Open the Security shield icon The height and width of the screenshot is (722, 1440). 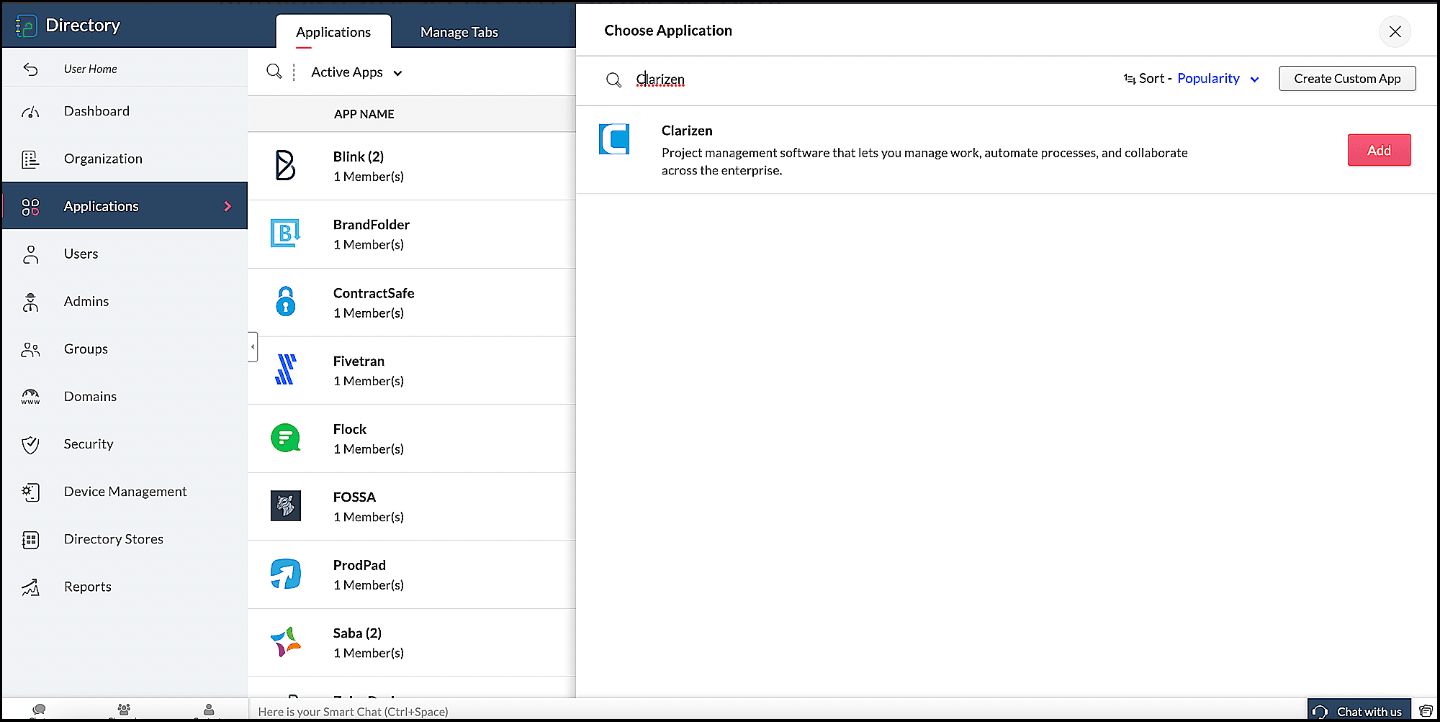[x=31, y=444]
